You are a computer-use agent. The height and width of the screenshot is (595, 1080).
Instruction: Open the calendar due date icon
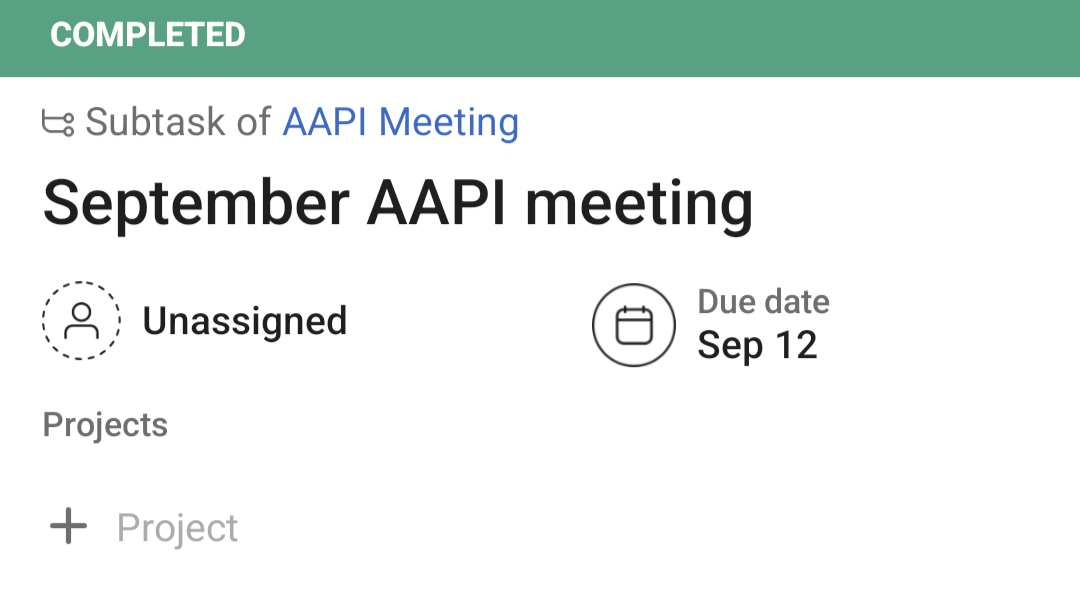pyautogui.click(x=633, y=325)
